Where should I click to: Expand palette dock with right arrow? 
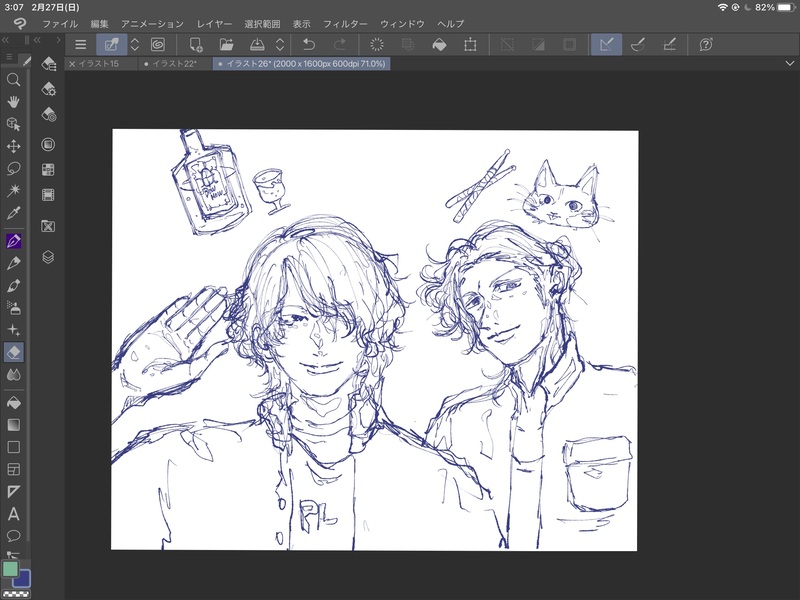pos(58,40)
